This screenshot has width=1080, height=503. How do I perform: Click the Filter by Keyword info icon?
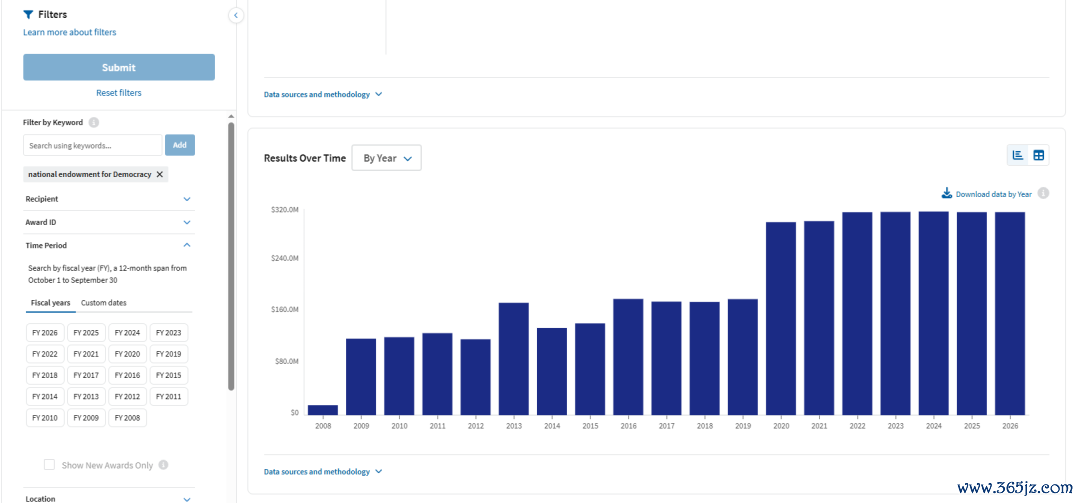point(94,123)
